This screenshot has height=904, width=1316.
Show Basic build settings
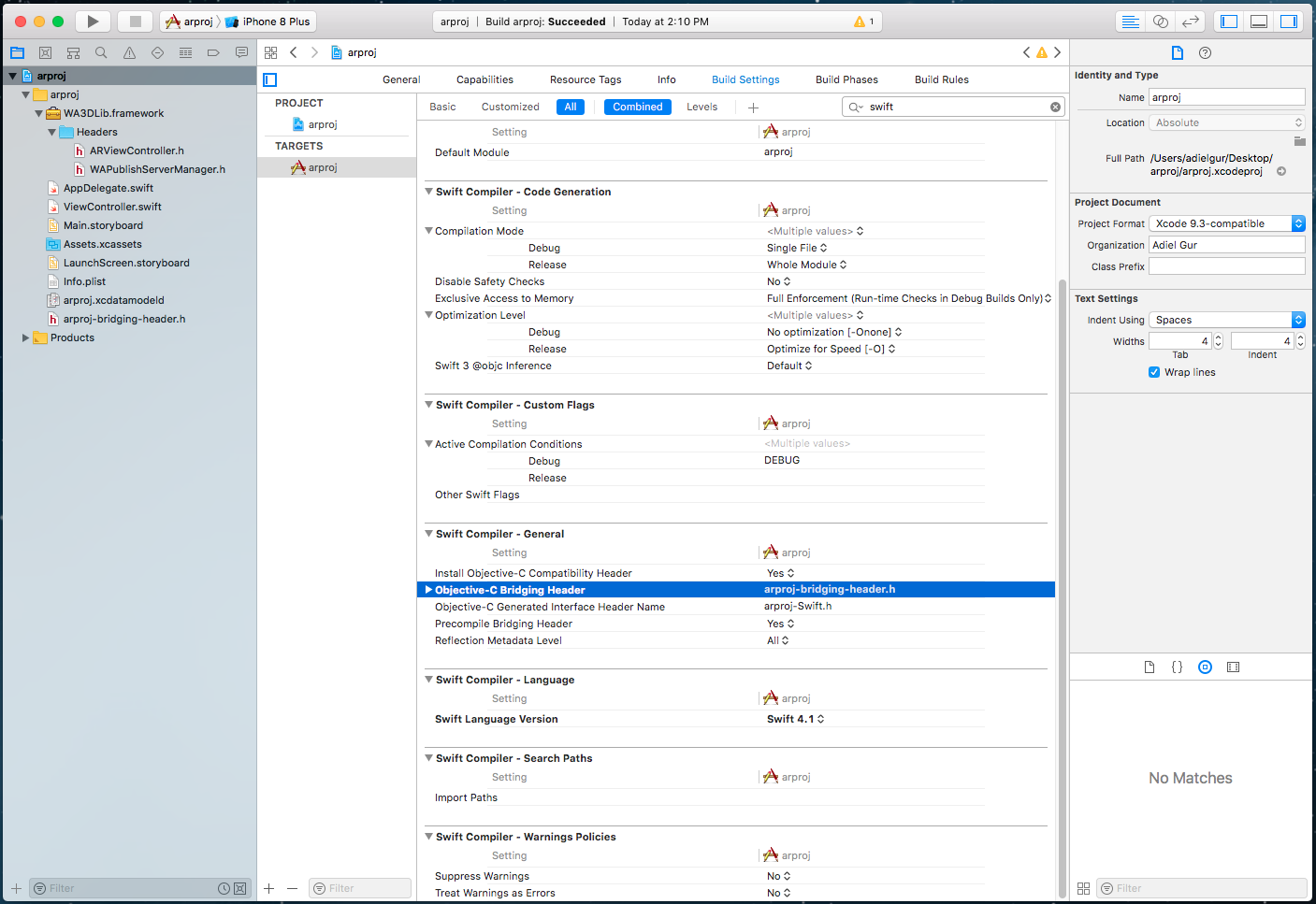click(442, 108)
